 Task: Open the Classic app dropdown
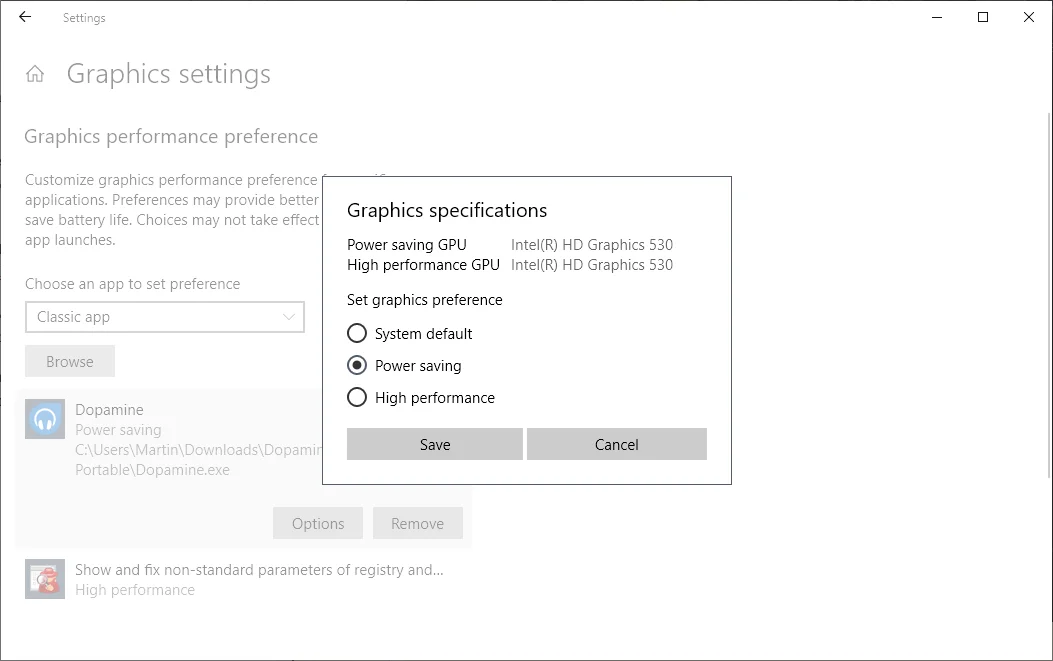(x=150, y=317)
